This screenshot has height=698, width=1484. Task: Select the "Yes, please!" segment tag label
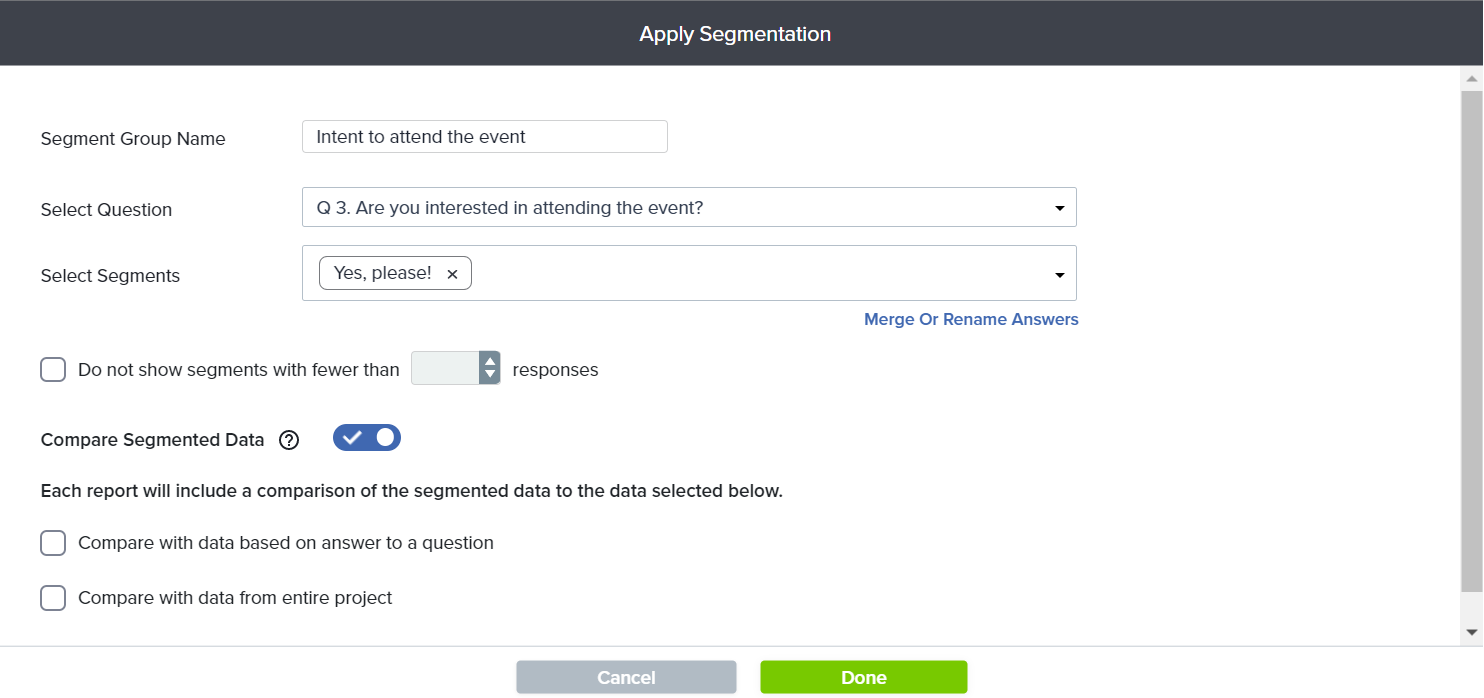(x=383, y=273)
